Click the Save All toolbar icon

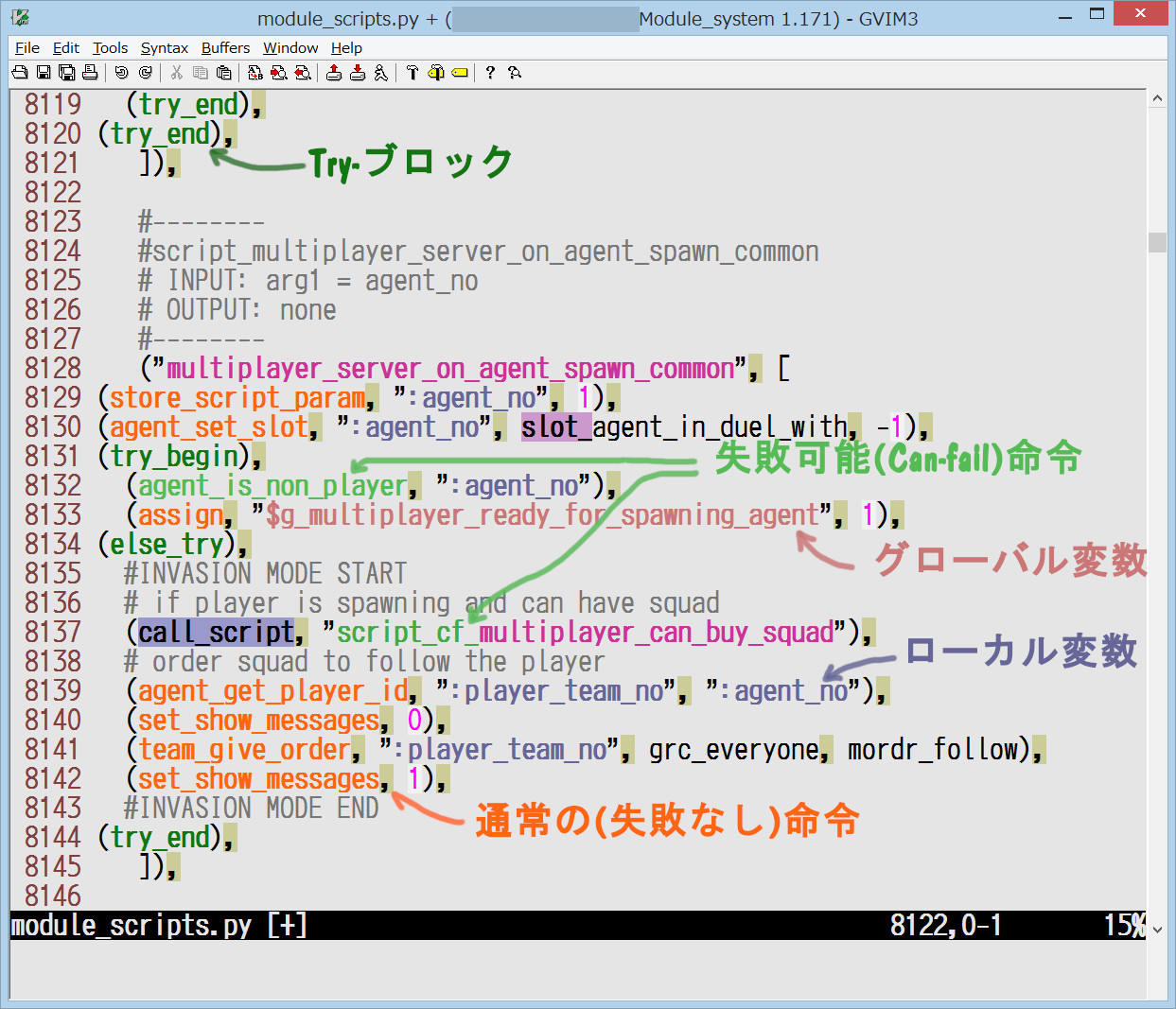67,73
